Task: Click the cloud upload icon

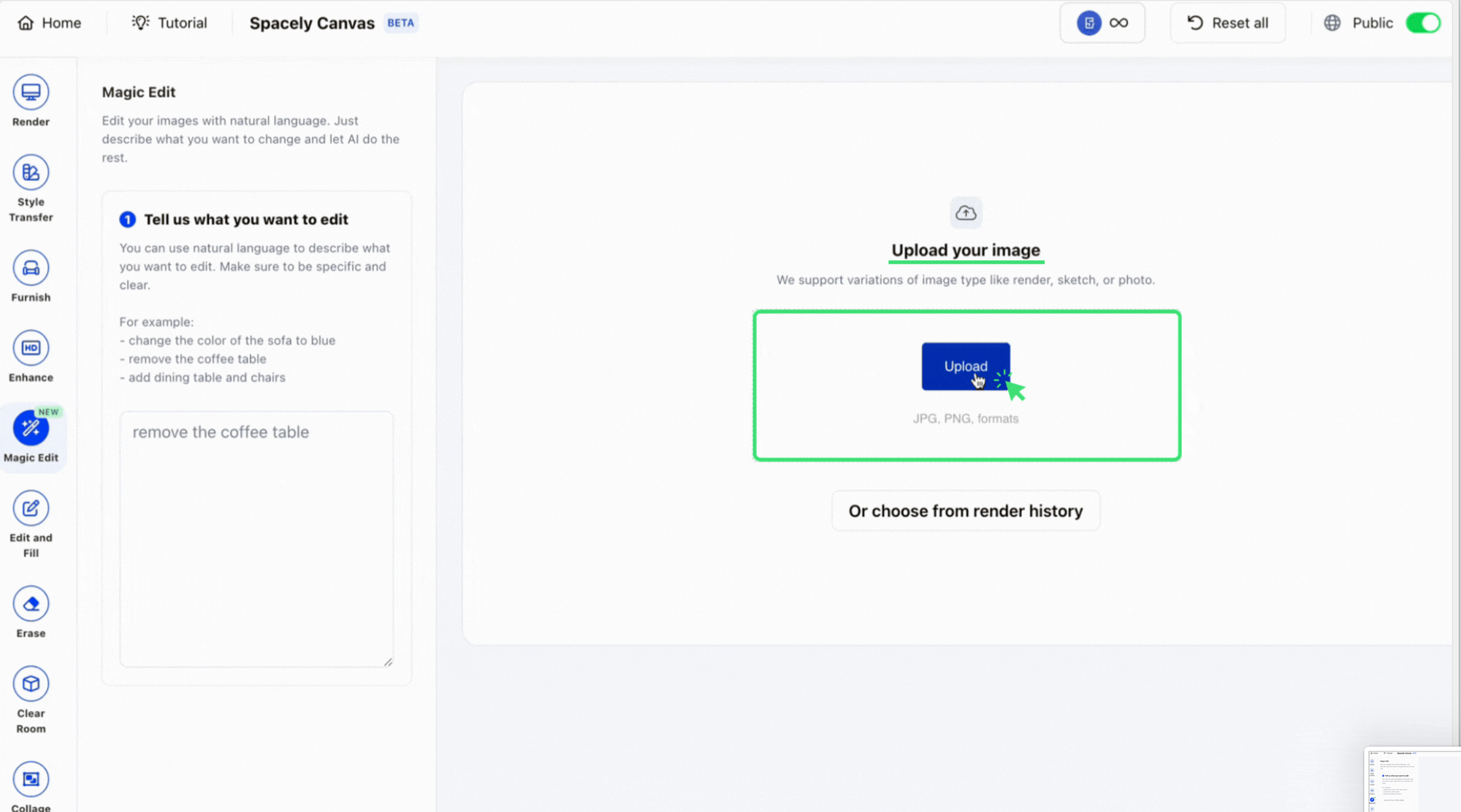Action: pyautogui.click(x=966, y=213)
